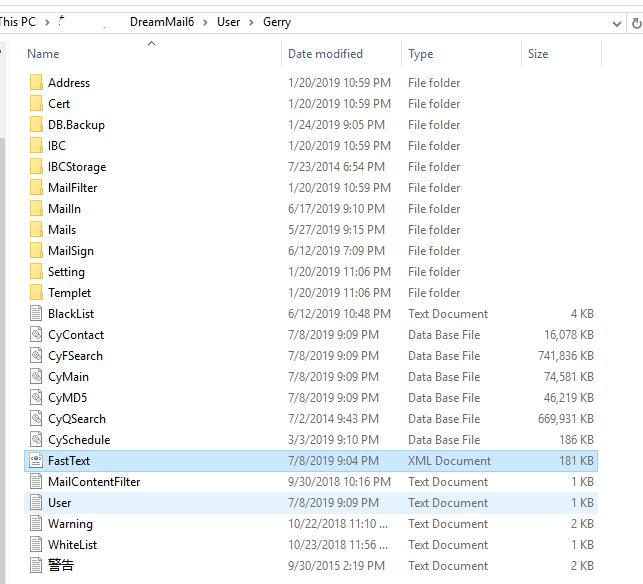The width and height of the screenshot is (643, 584).
Task: Select the DB.Backup folder icon
Action: click(36, 124)
